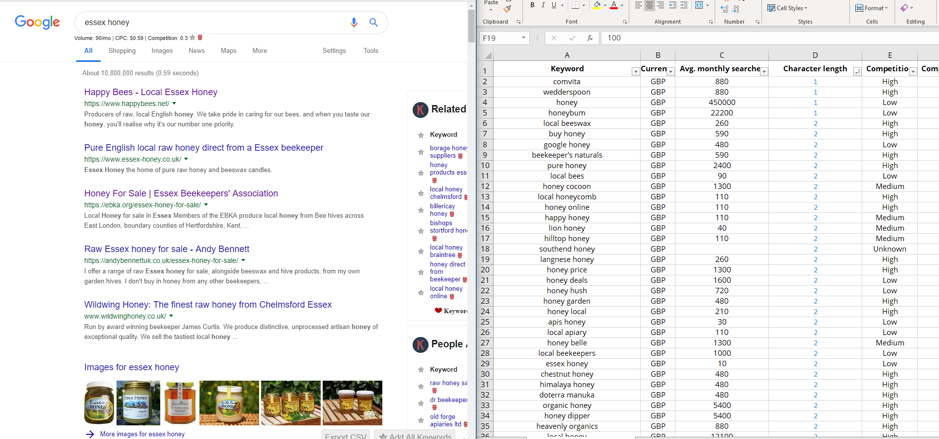Click the Excel Select All corner triangle
Viewport: 939px width, 439px height.
tap(486, 56)
